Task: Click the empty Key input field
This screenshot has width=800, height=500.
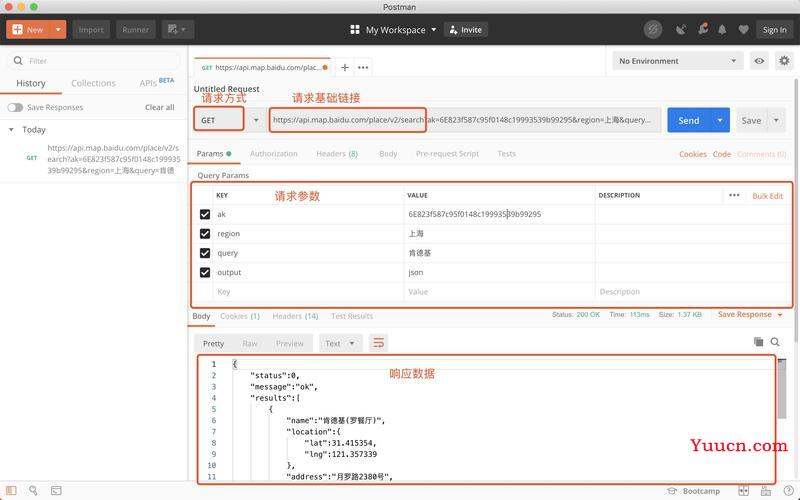Action: [308, 292]
